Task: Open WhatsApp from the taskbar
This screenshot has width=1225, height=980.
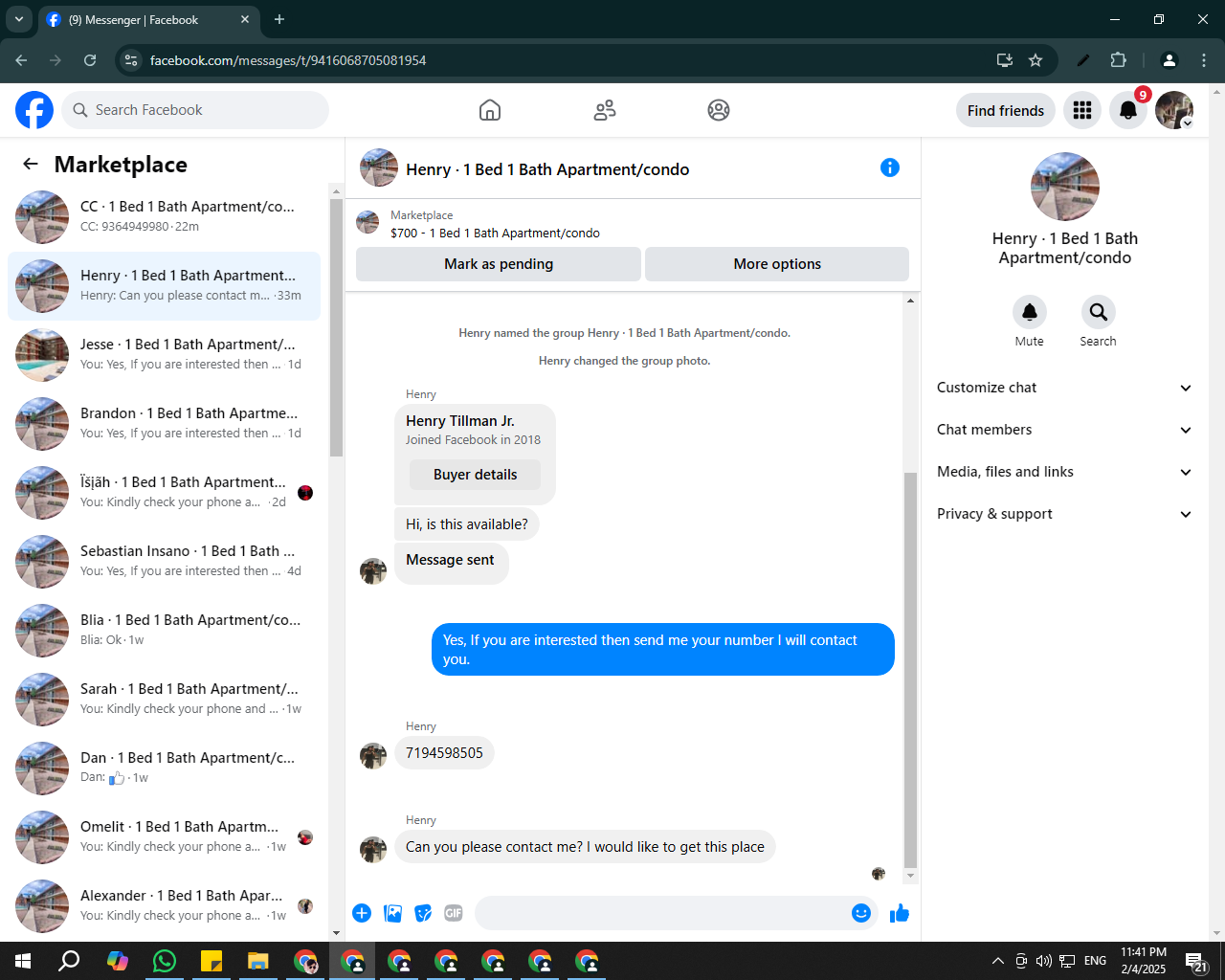Action: [x=165, y=961]
